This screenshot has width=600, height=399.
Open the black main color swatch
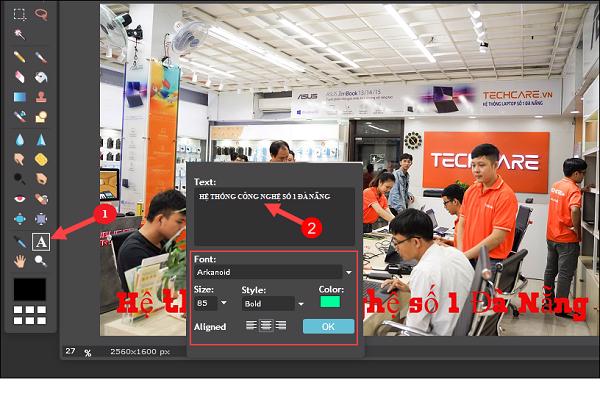30,289
